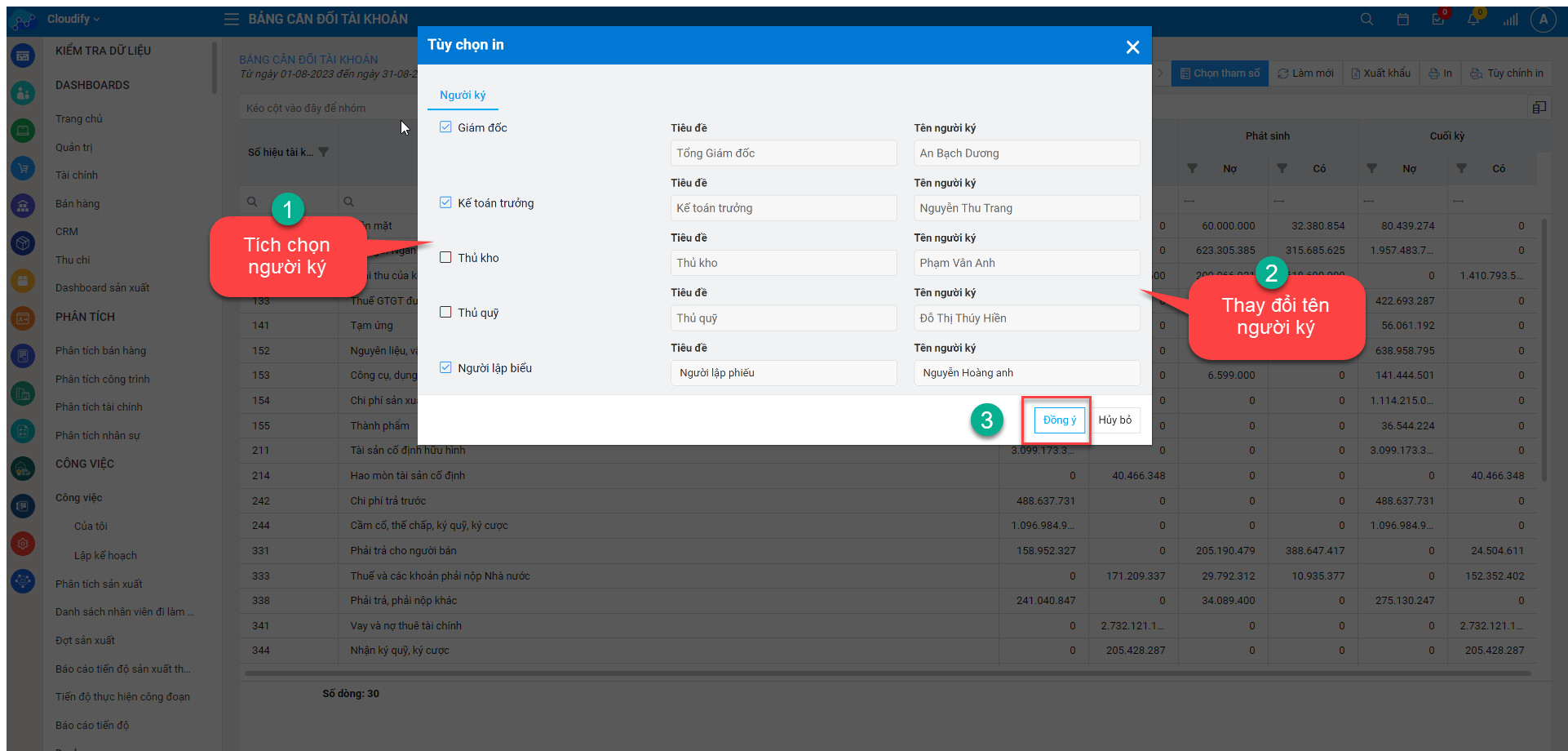Viewport: 1568px width, 751px height.
Task: Uncheck the Người lập biểu signer checkbox
Action: click(445, 367)
